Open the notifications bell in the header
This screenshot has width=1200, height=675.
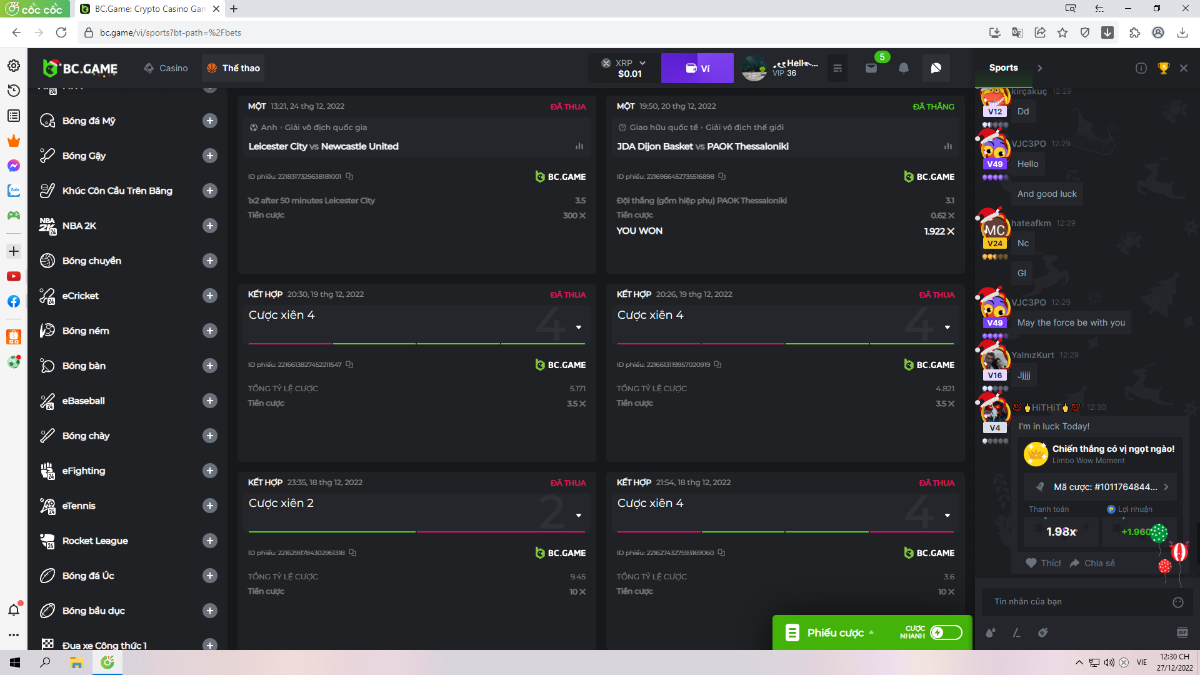point(903,68)
